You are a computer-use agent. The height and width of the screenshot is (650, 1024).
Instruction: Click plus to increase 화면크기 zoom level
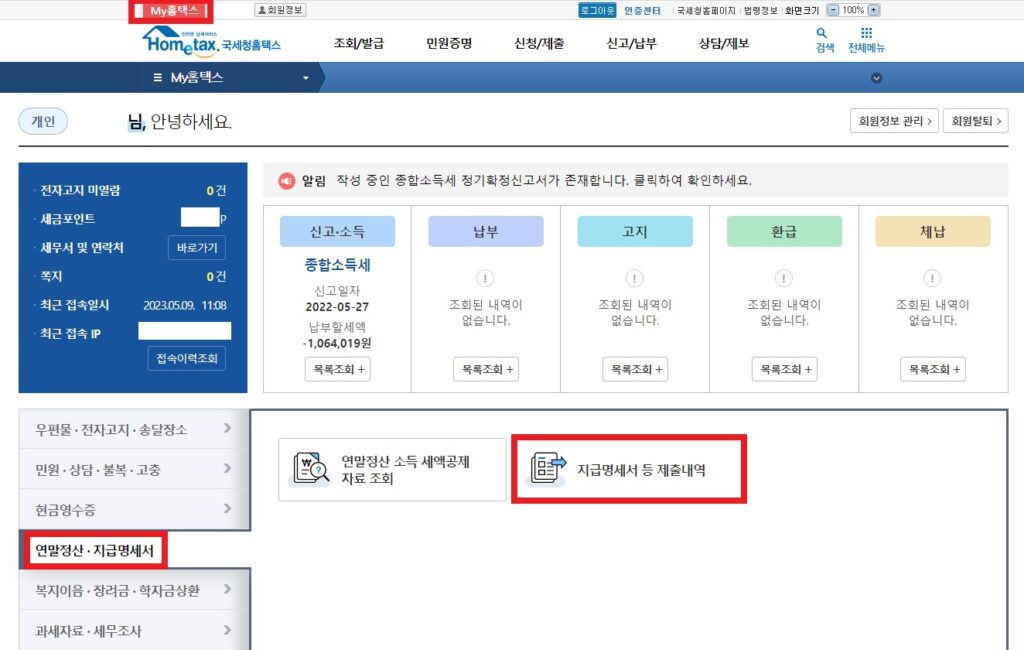pyautogui.click(x=874, y=10)
